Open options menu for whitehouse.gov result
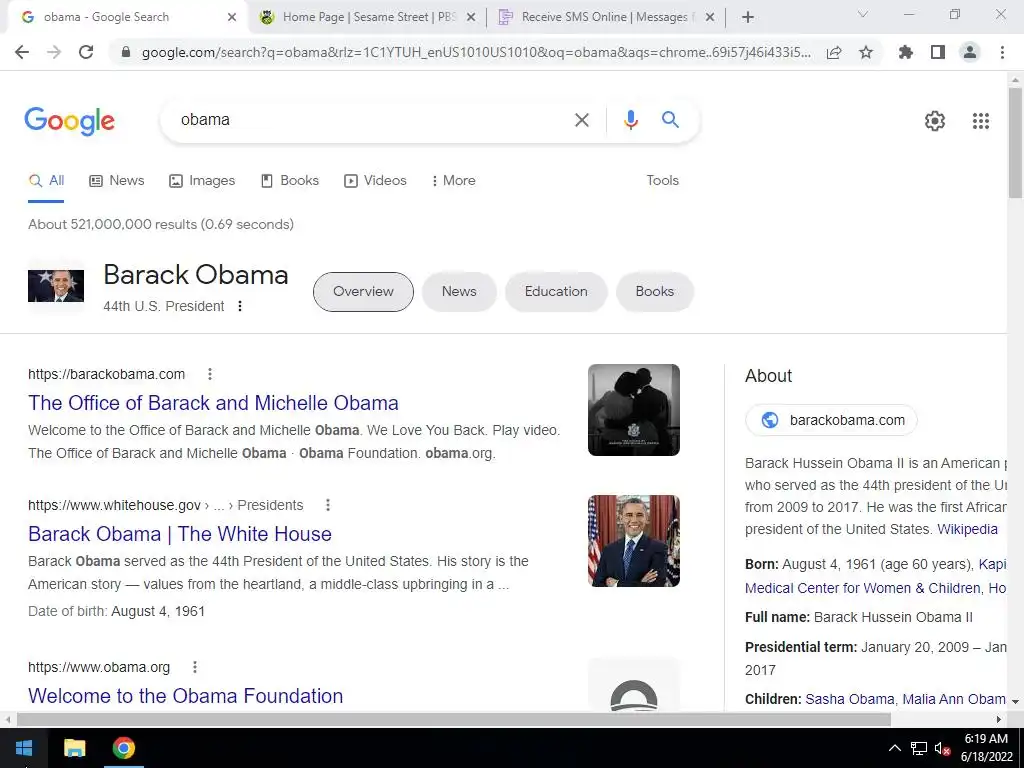1024x768 pixels. pos(328,505)
